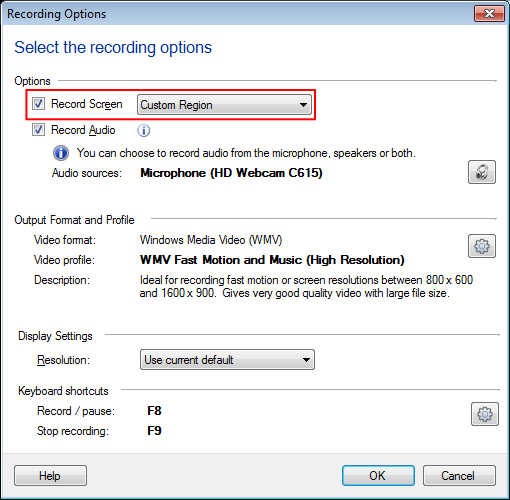This screenshot has height=500, width=510.
Task: Click the blue information icon by the audio hint
Action: (61, 153)
